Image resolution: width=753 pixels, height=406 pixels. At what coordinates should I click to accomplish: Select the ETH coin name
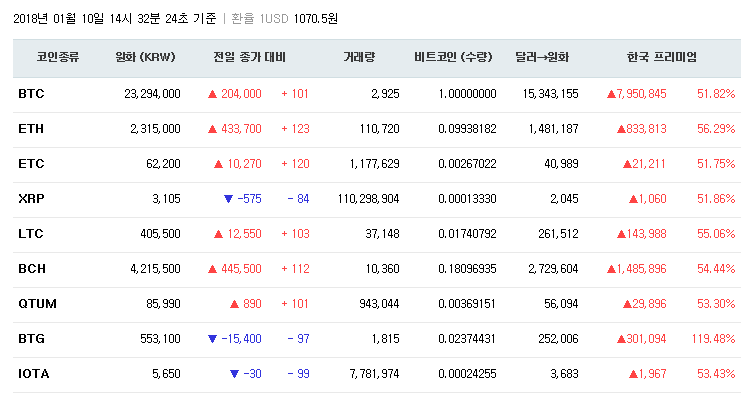click(31, 129)
